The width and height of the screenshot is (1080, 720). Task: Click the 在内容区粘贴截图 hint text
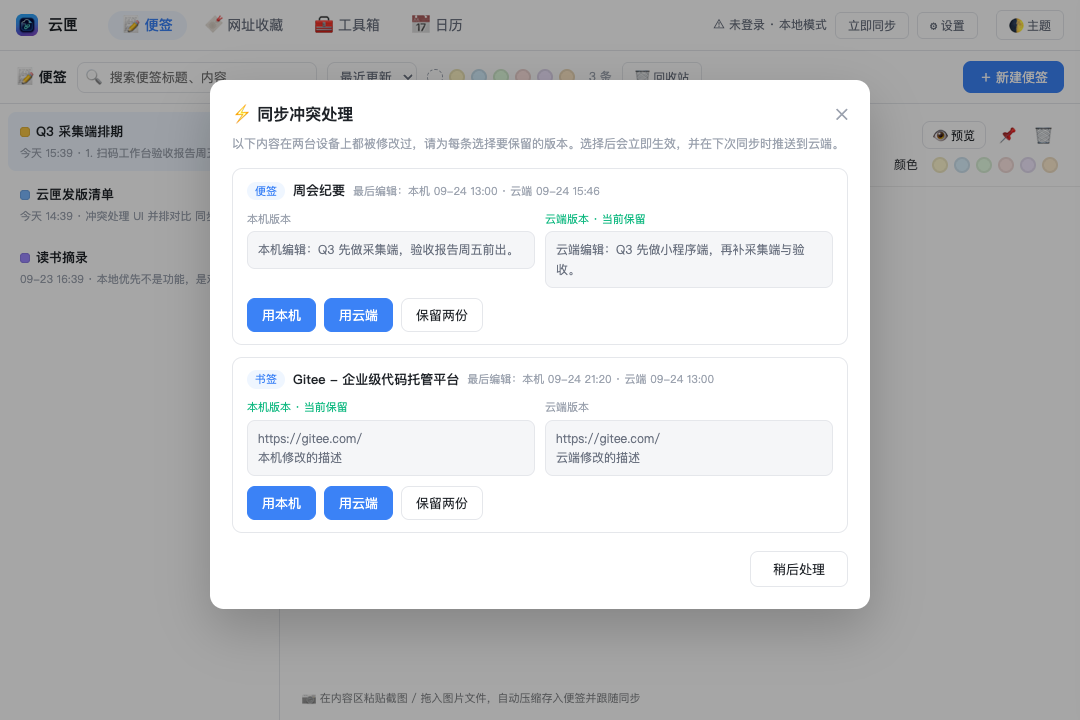[x=471, y=698]
